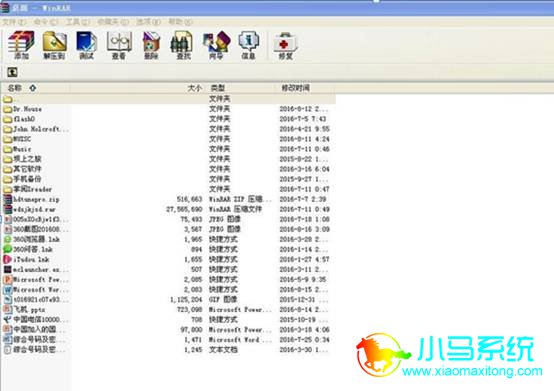The image size is (554, 391).
Task: Sort by the 名称 column header
Action: pyautogui.click(x=14, y=88)
